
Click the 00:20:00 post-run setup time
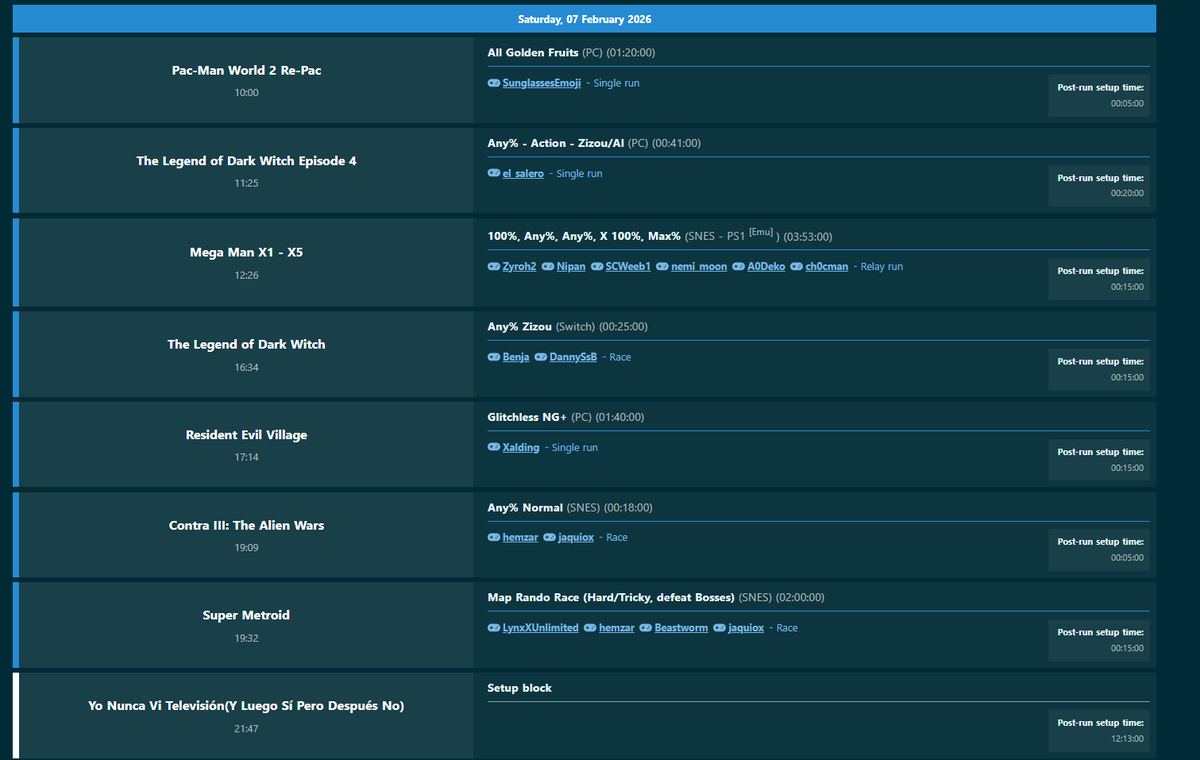point(1127,193)
